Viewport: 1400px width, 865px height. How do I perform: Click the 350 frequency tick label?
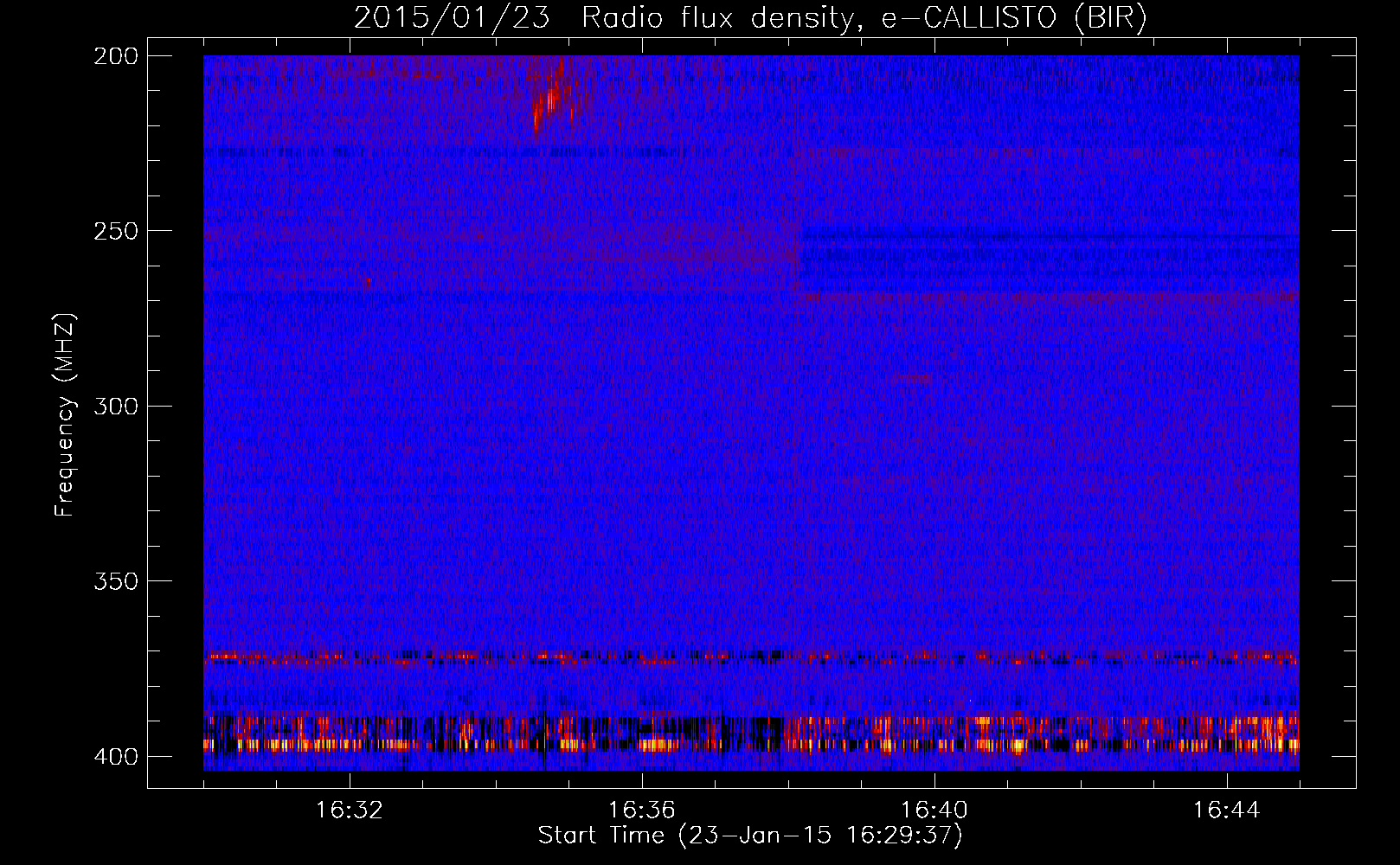pyautogui.click(x=115, y=581)
